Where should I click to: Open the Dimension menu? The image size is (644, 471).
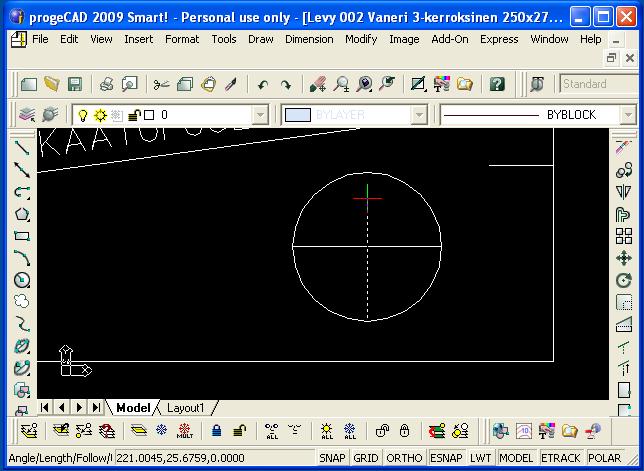click(309, 39)
